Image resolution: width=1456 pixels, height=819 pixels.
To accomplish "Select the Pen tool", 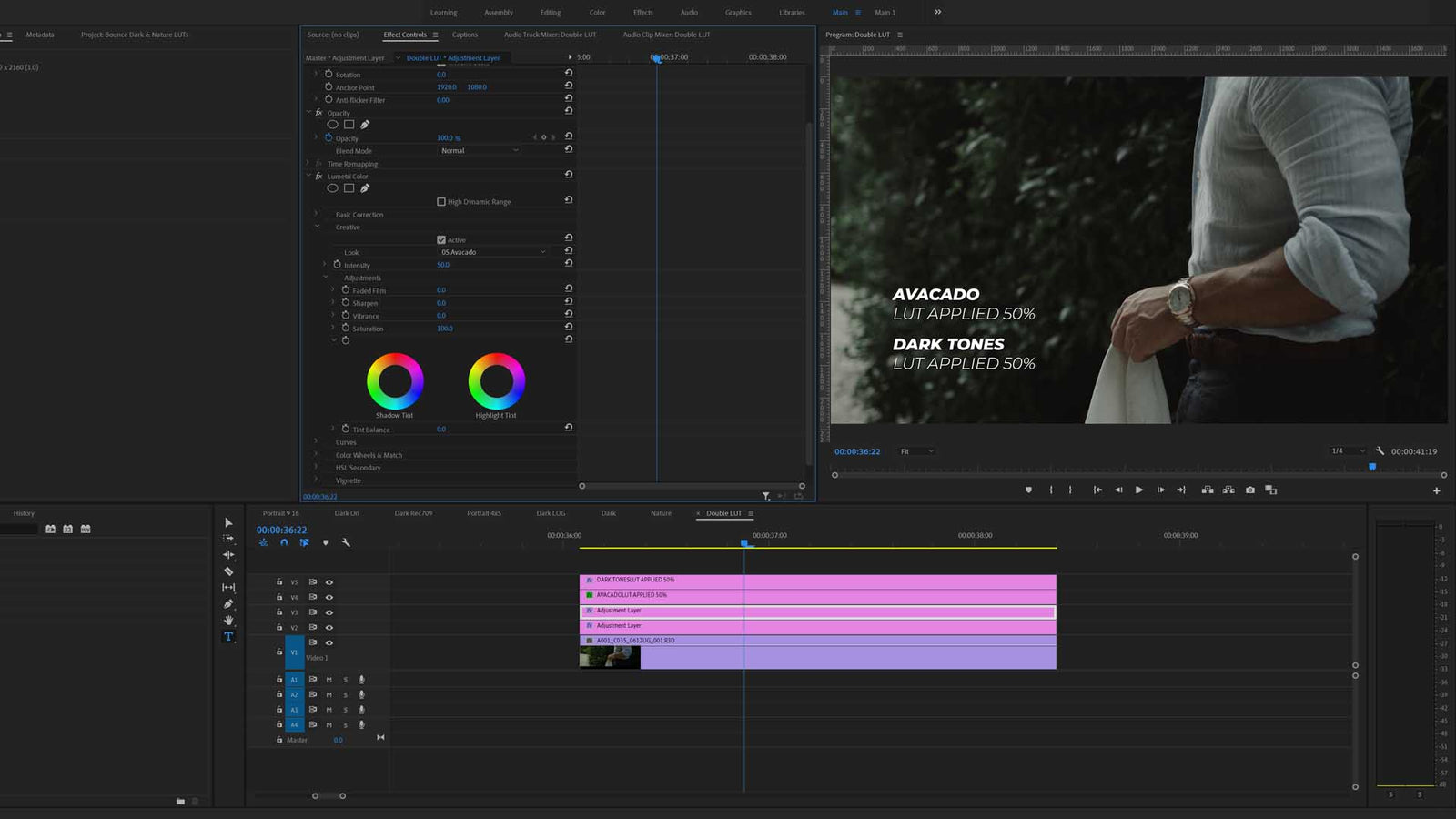I will (228, 602).
